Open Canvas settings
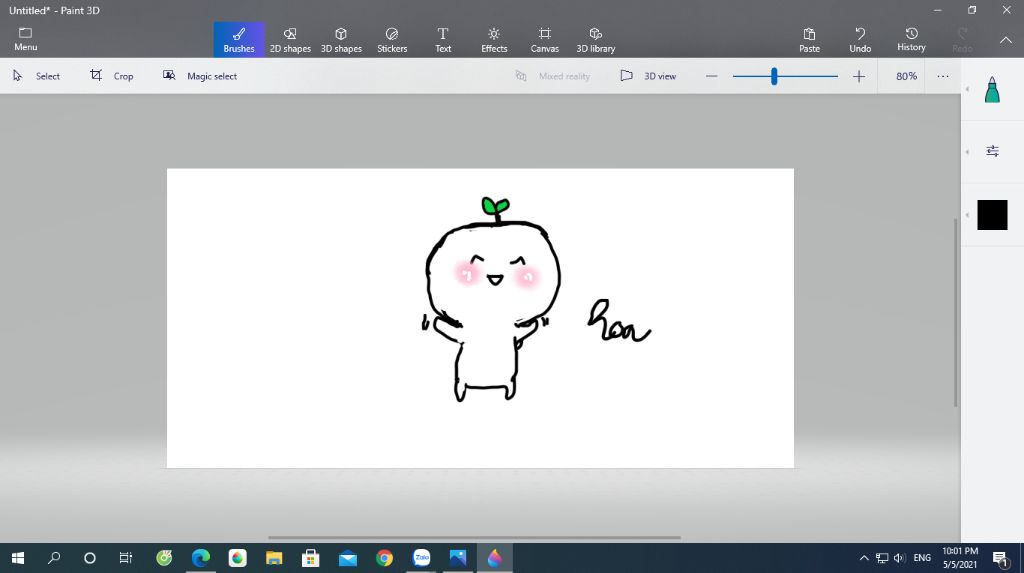 coord(544,40)
